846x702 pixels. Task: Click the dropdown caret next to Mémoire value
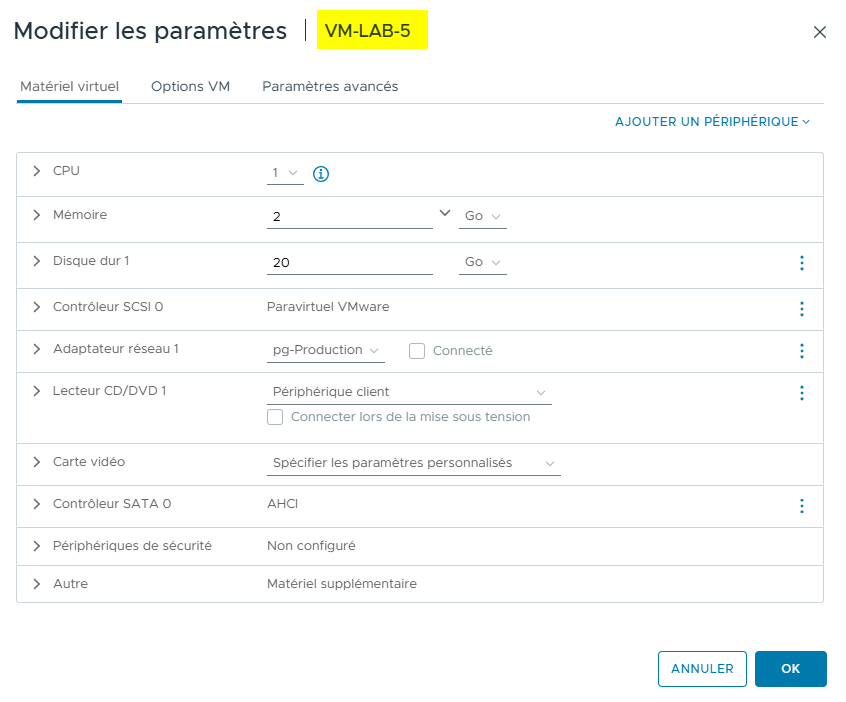[443, 212]
